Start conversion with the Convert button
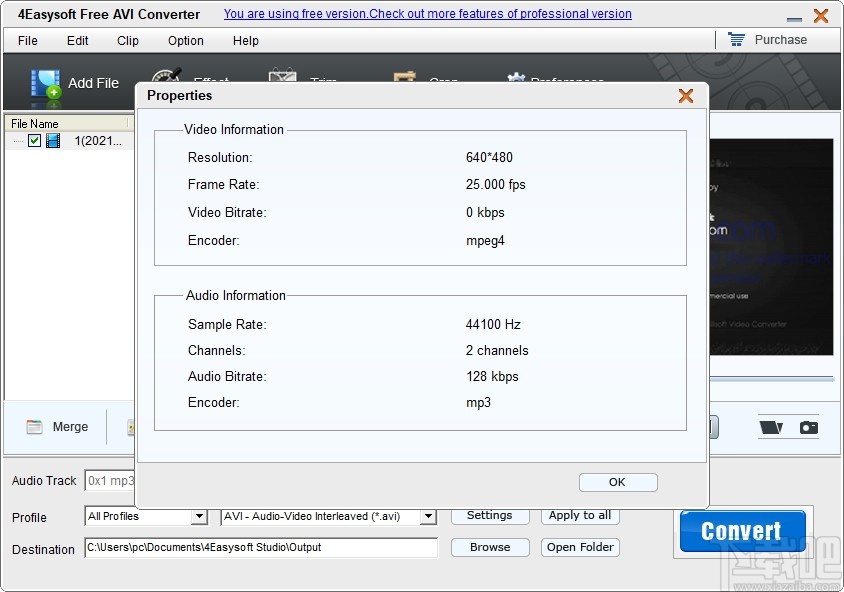Screen dimensions: 844x592 click(x=741, y=530)
